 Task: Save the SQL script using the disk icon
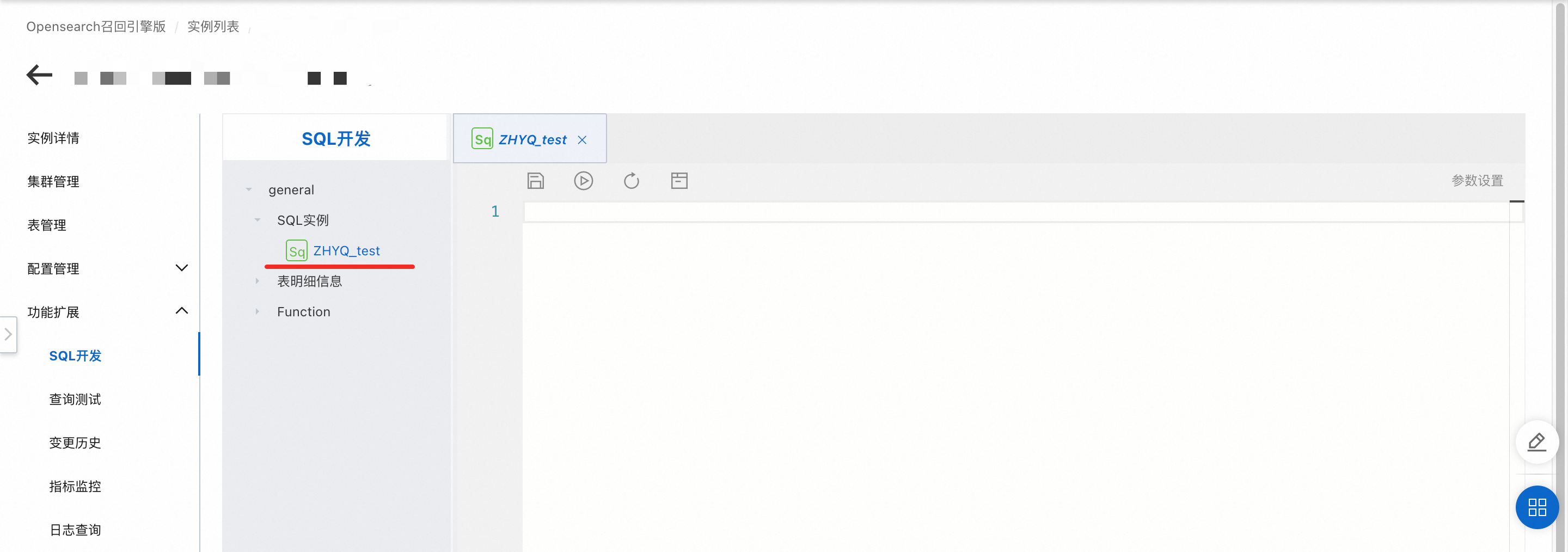(535, 181)
